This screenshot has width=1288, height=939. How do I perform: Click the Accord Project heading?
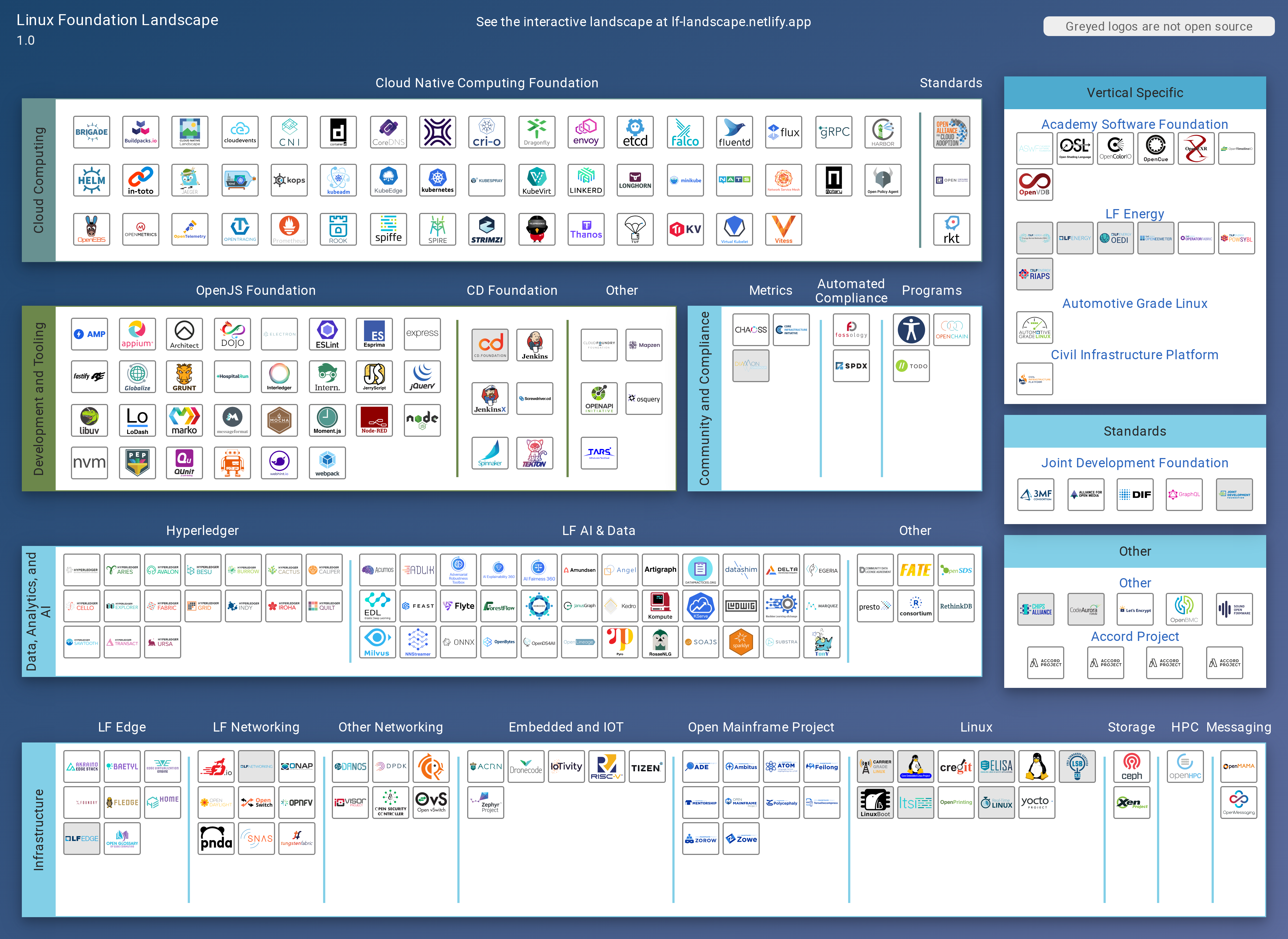1135,637
